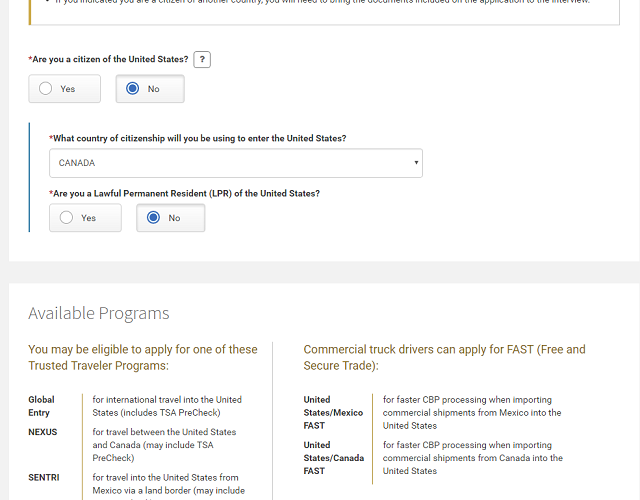This screenshot has width=640, height=500.
Task: Select No for United States citizen
Action: [150, 89]
